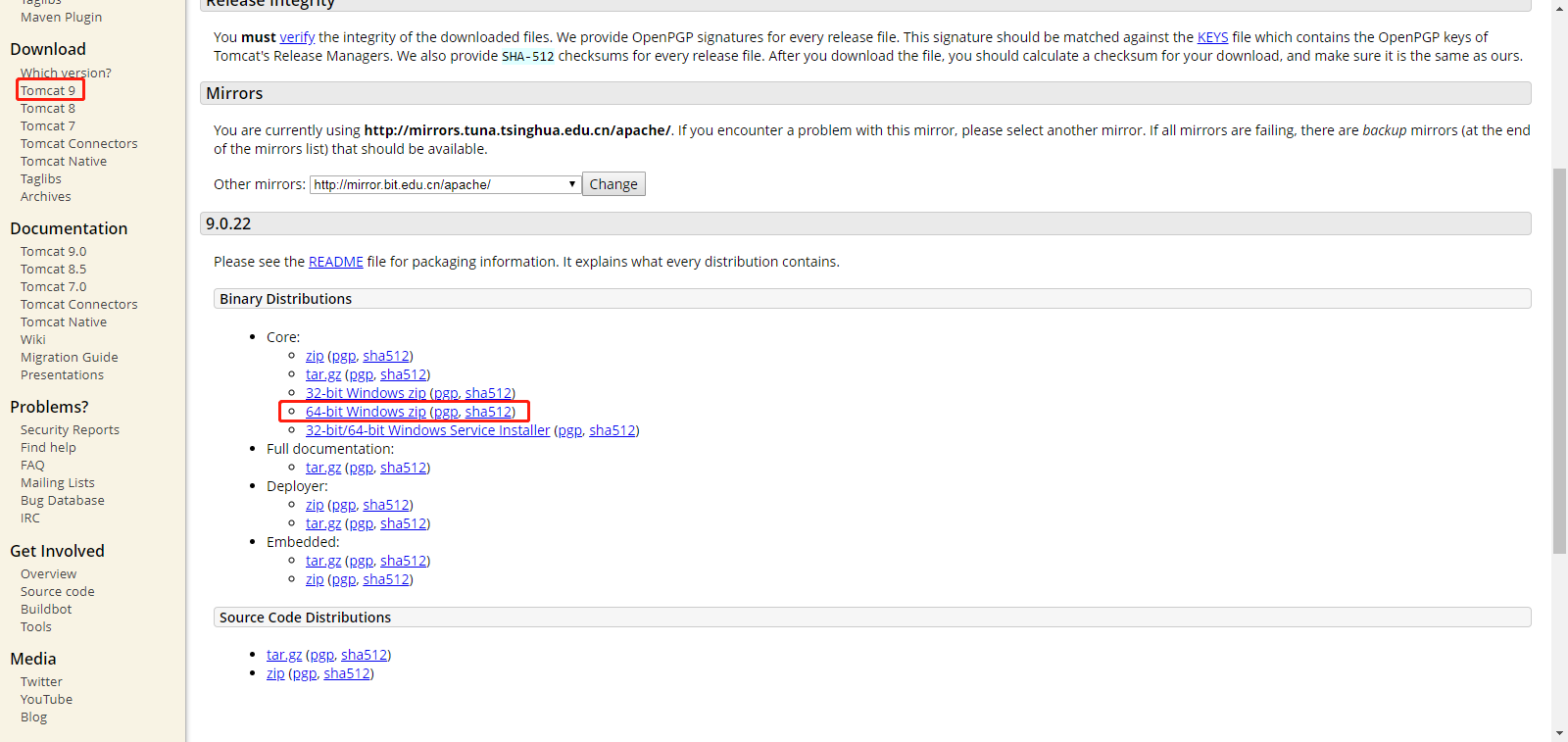1568x742 pixels.
Task: Open the Source code link
Action: pyautogui.click(x=58, y=591)
